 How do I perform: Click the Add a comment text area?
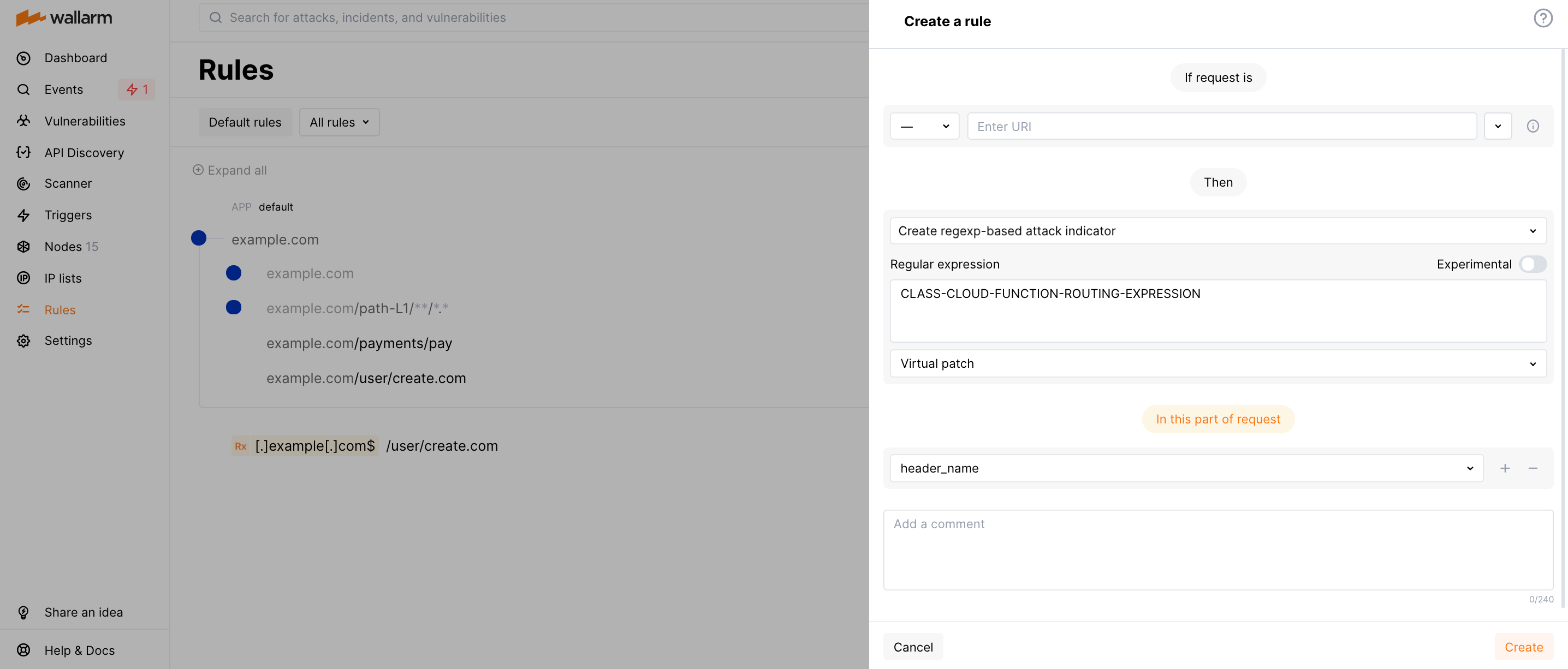coord(1217,550)
